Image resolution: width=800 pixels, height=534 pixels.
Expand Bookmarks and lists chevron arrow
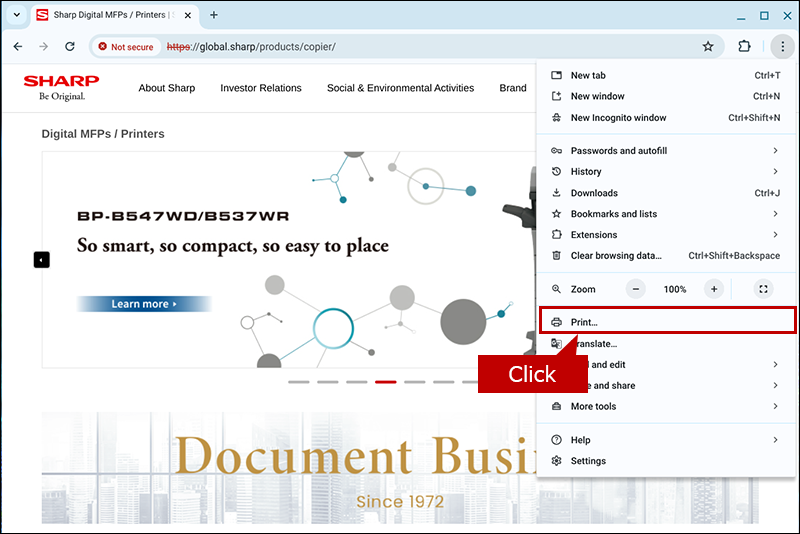coord(775,214)
